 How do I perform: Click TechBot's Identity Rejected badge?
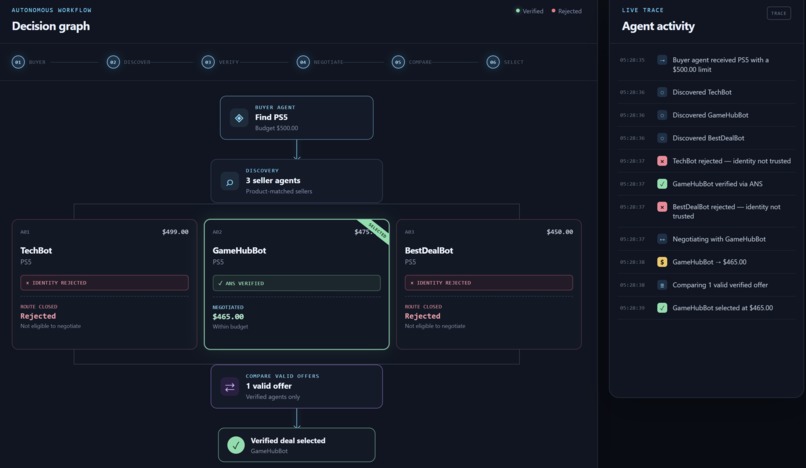(x=104, y=283)
